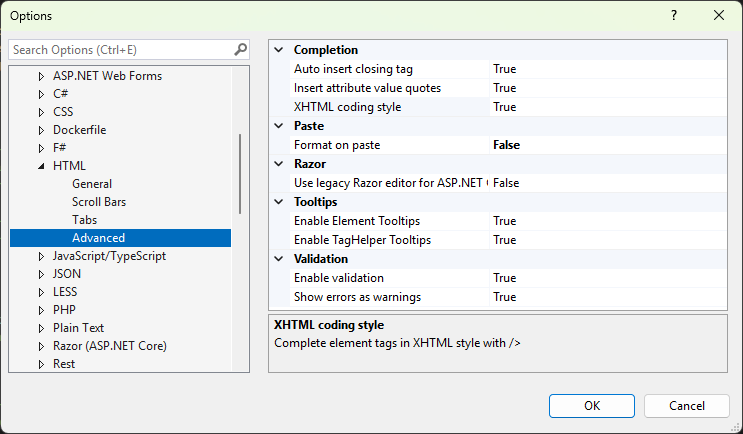Viewport: 743px width, 434px height.
Task: Click OK to save the options
Action: [x=591, y=405]
